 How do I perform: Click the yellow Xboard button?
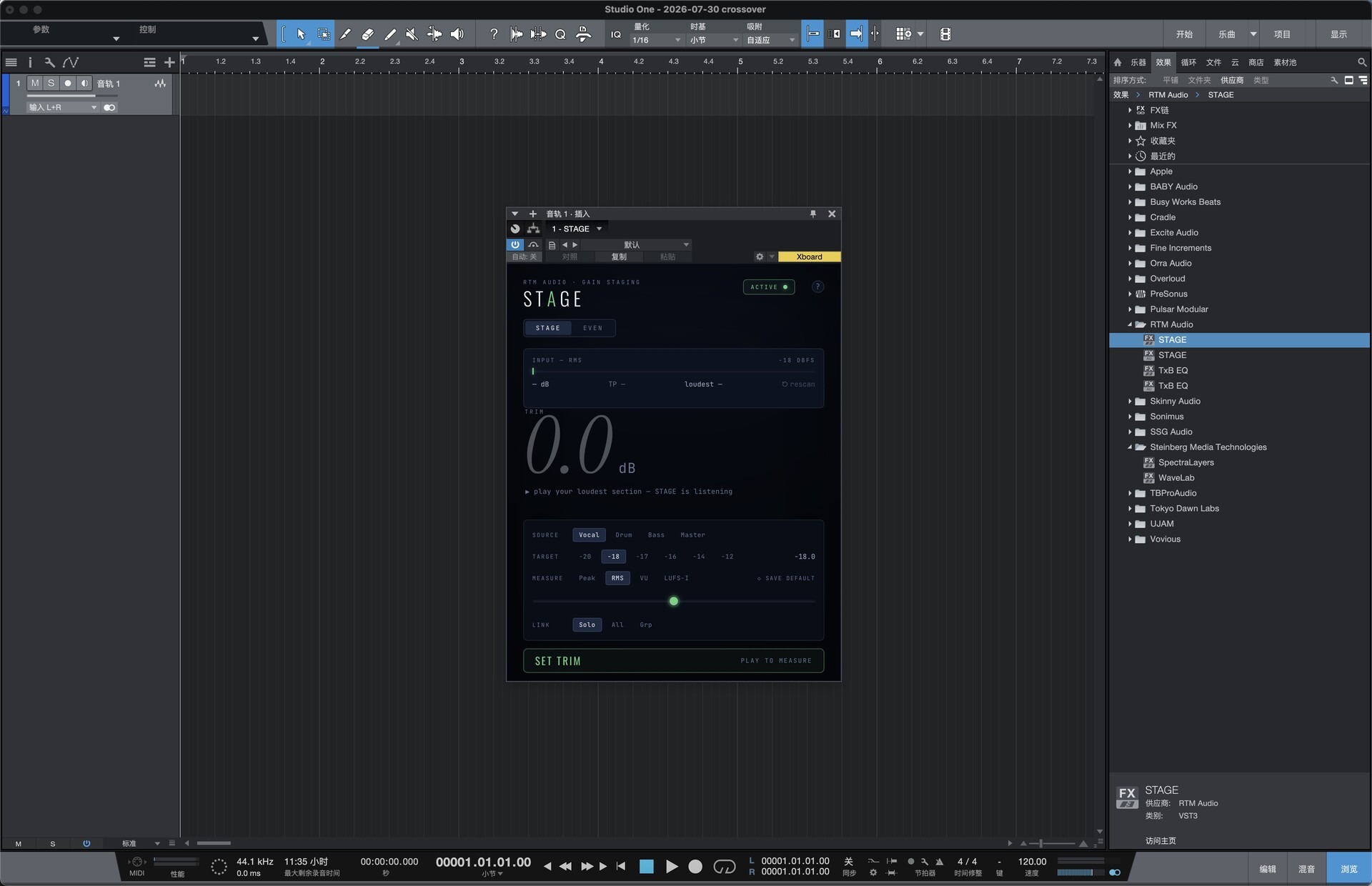(x=809, y=257)
